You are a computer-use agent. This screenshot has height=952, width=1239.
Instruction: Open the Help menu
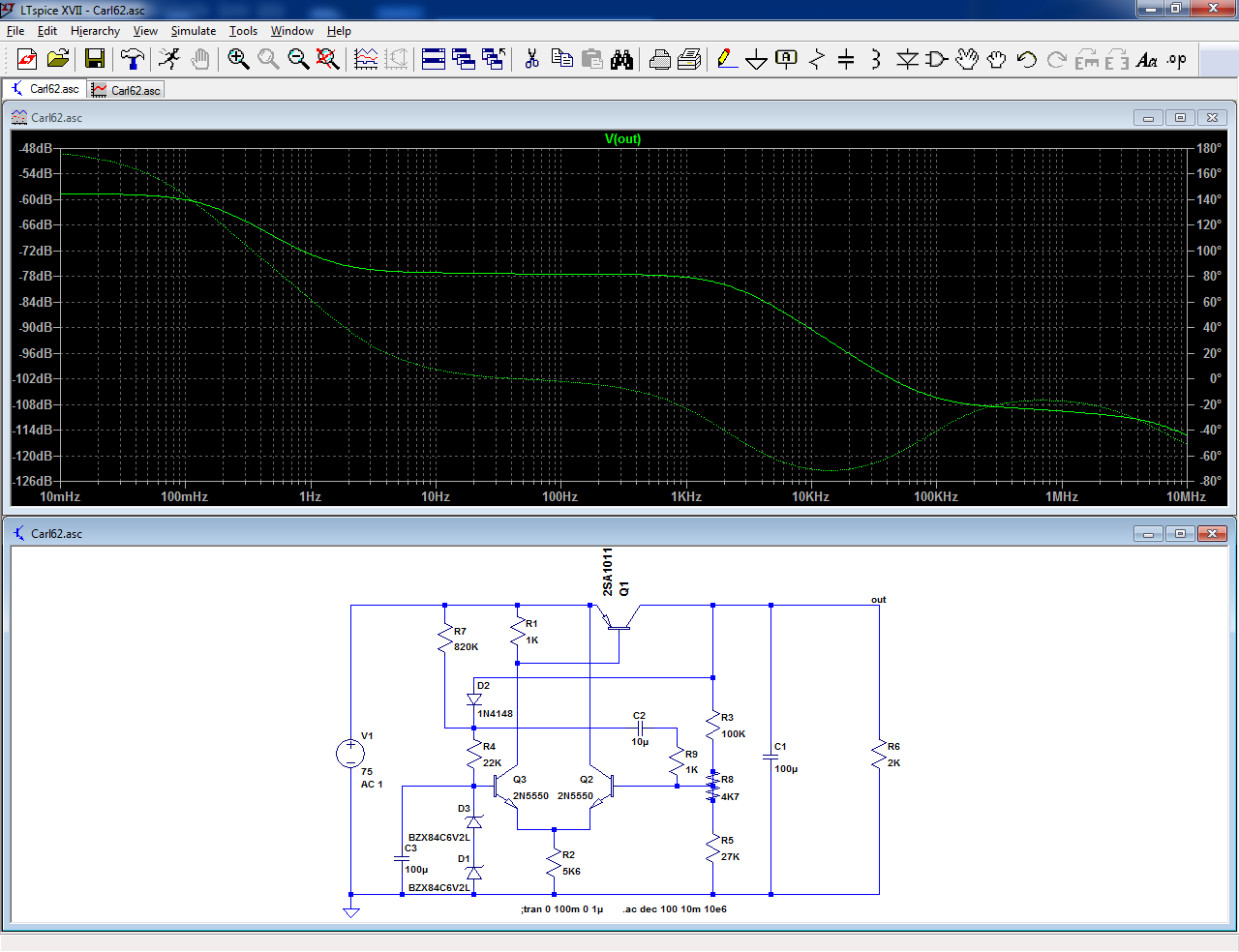pyautogui.click(x=339, y=31)
